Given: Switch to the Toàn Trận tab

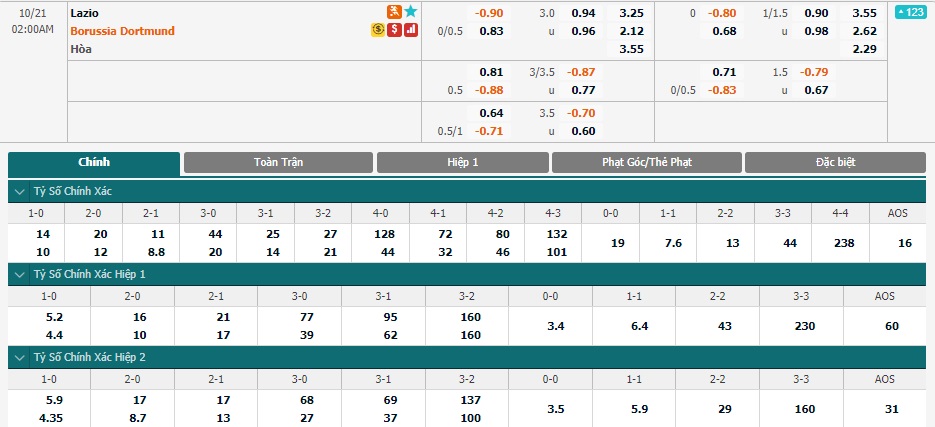Looking at the screenshot, I should tap(278, 162).
